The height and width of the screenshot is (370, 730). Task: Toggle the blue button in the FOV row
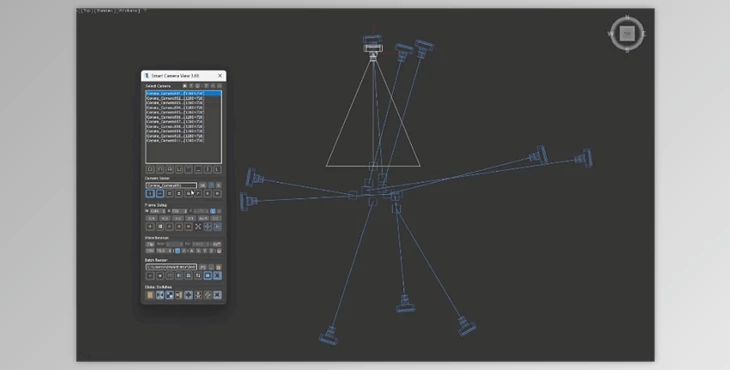pyautogui.click(x=178, y=251)
